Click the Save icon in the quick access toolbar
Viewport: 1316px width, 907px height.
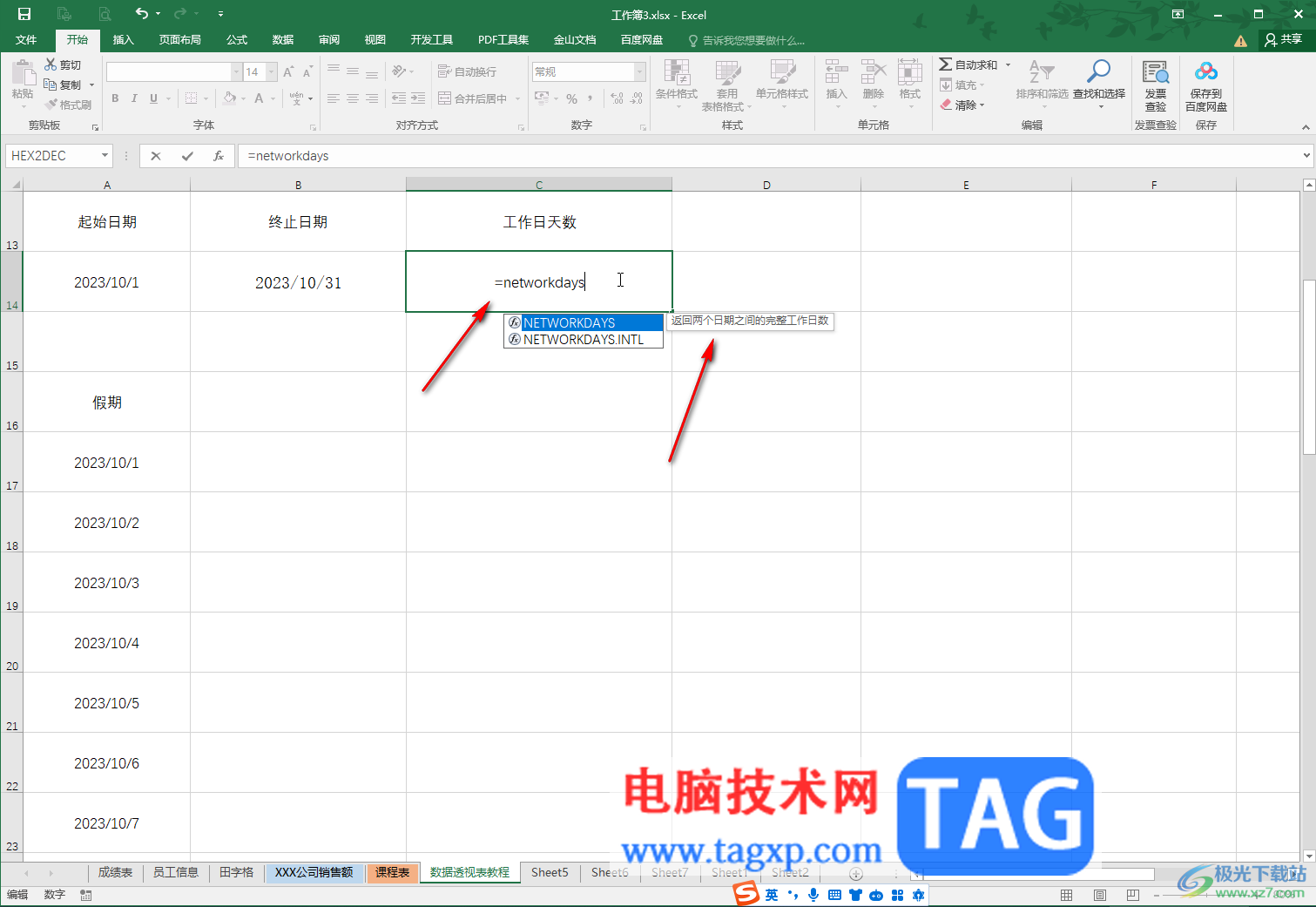pos(24,14)
